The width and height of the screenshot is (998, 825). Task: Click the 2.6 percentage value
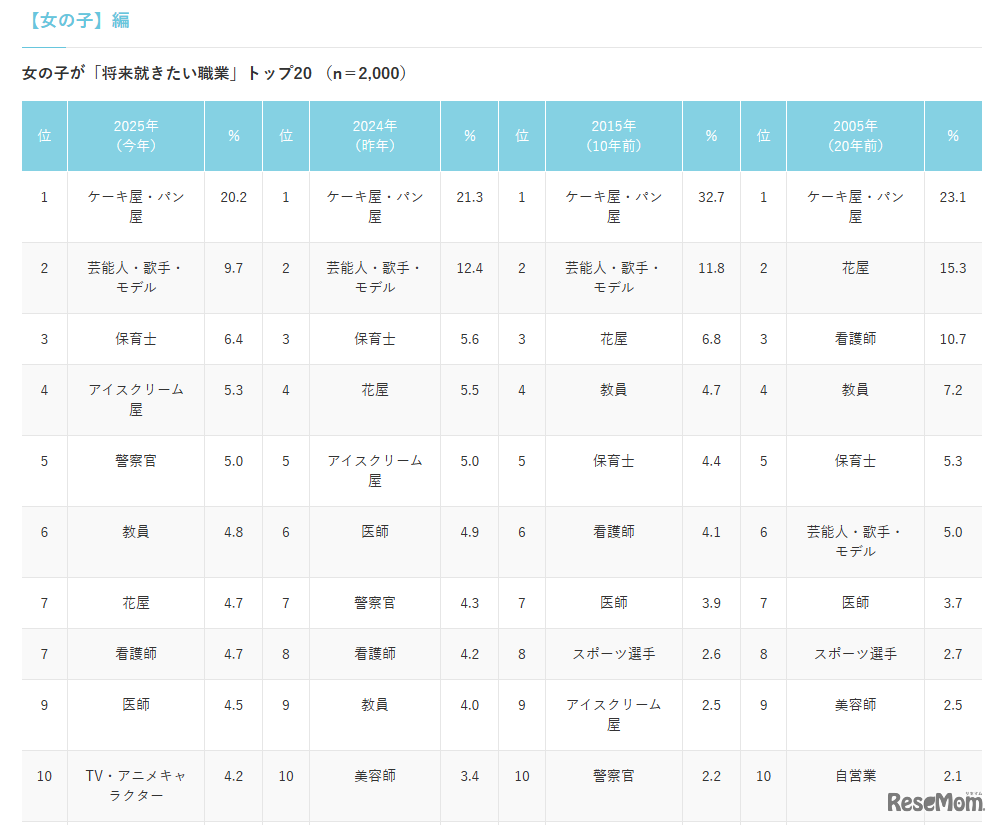coord(711,654)
